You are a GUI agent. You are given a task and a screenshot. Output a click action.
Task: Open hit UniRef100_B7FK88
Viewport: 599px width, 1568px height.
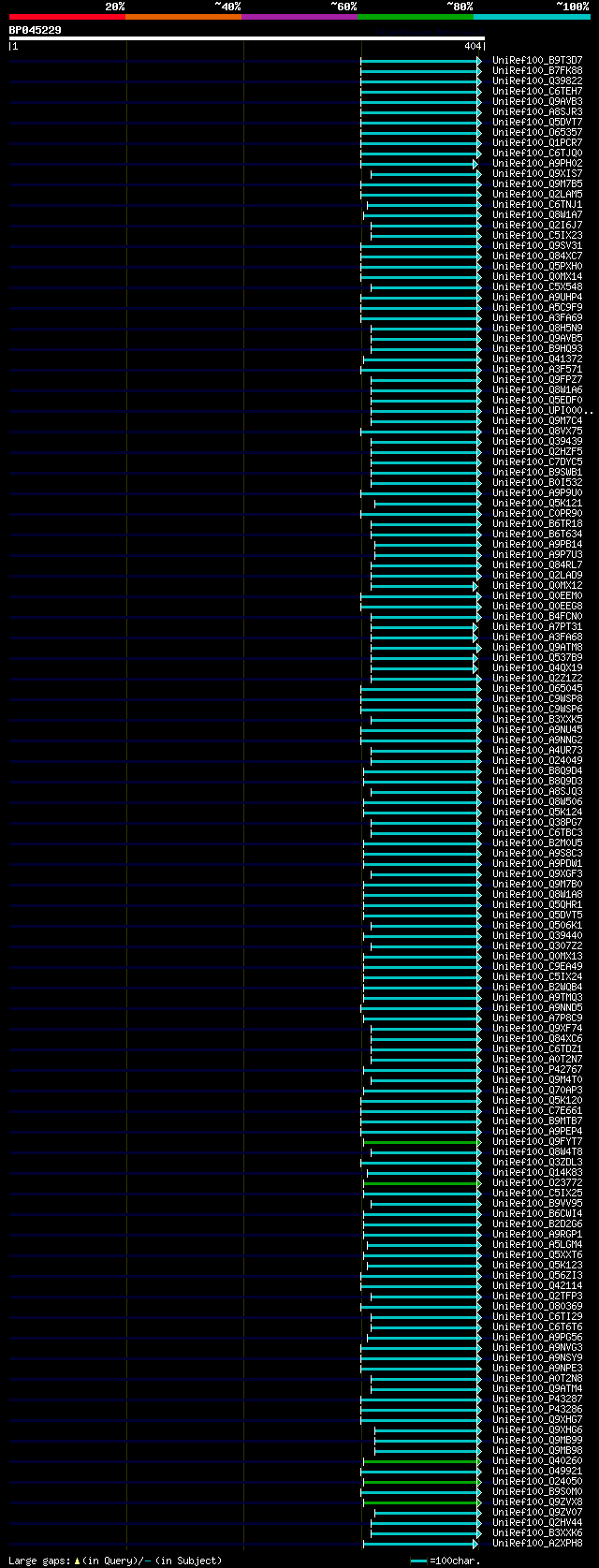[537, 70]
